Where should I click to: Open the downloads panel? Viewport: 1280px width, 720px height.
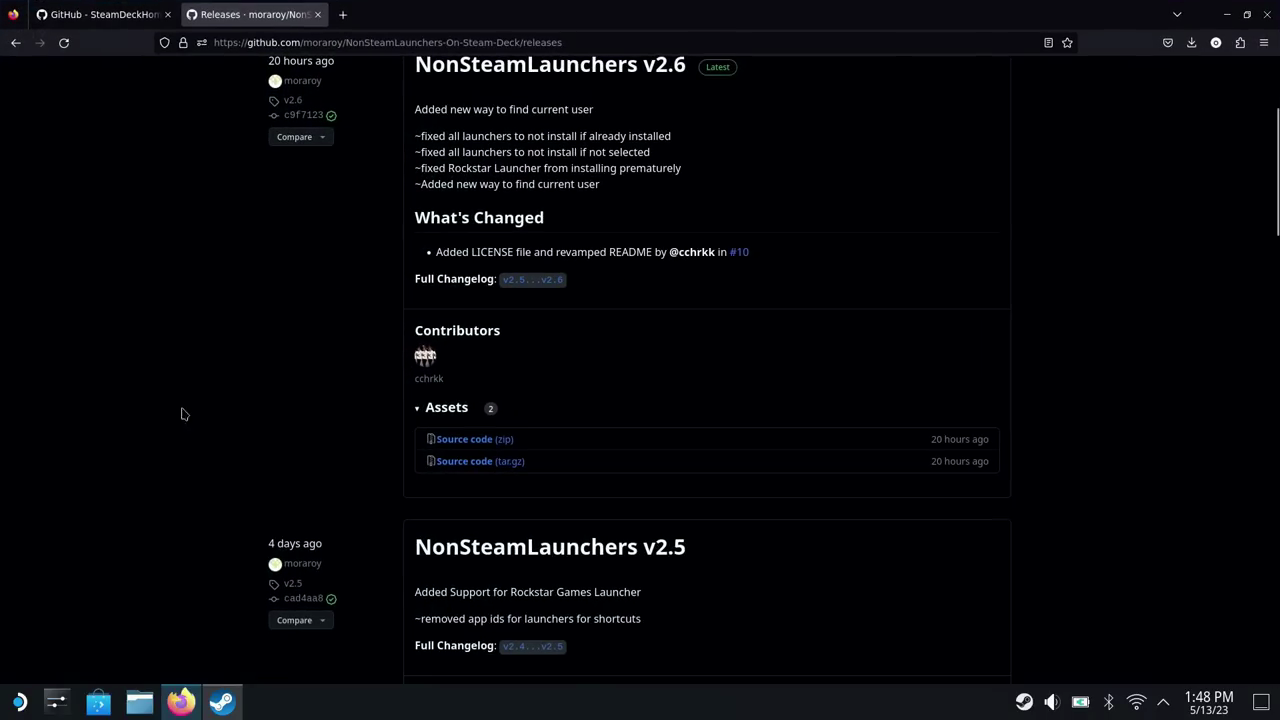1191,42
